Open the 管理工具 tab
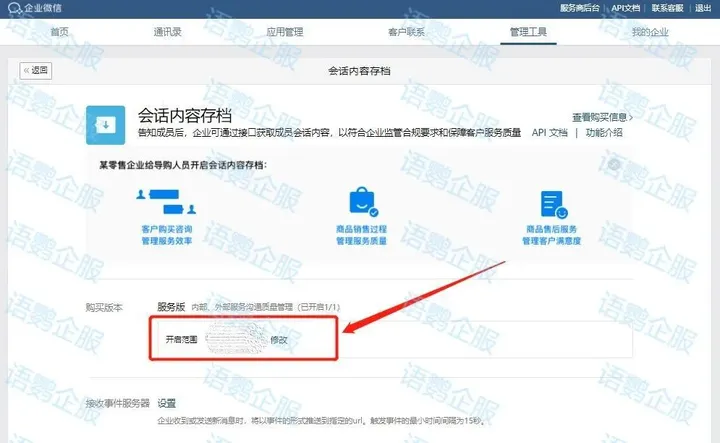Image resolution: width=720 pixels, height=443 pixels. (x=528, y=32)
